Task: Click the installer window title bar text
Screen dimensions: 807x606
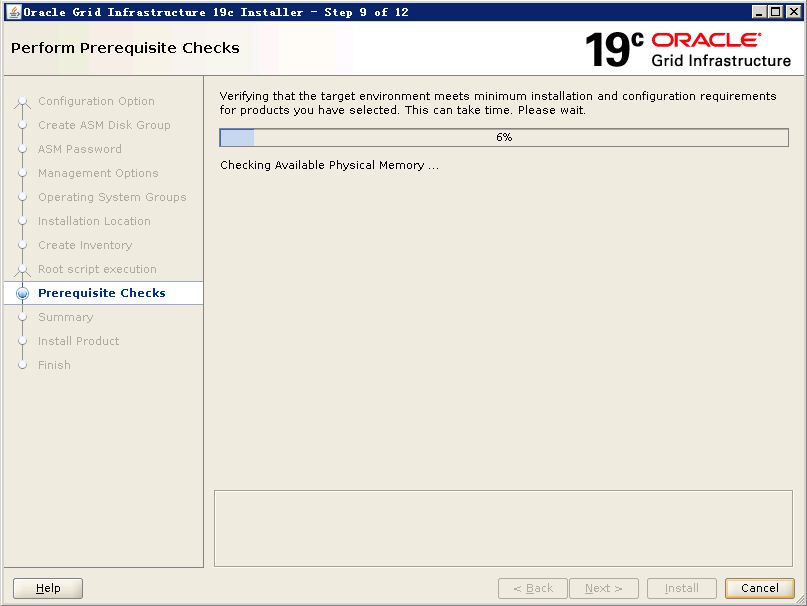Action: (x=216, y=12)
